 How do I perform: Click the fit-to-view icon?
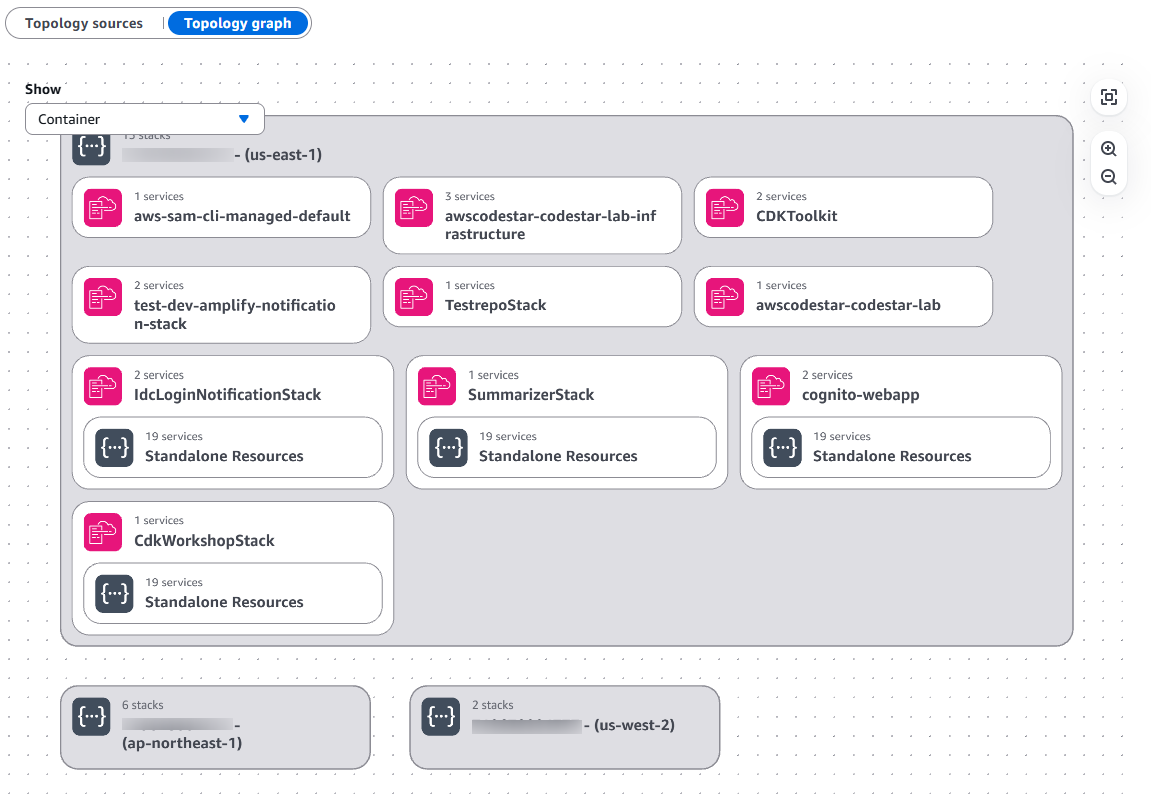(1108, 97)
